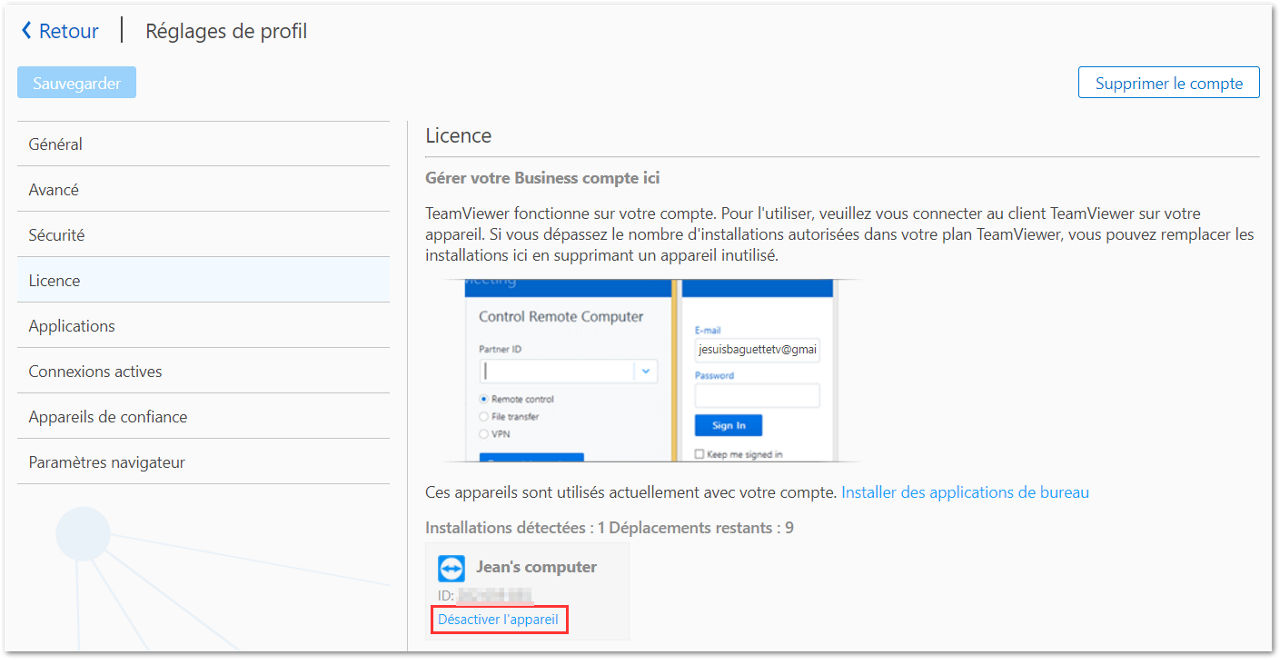Image resolution: width=1280 pixels, height=660 pixels.
Task: Click the back chevron beside Retour
Action: pyautogui.click(x=26, y=31)
